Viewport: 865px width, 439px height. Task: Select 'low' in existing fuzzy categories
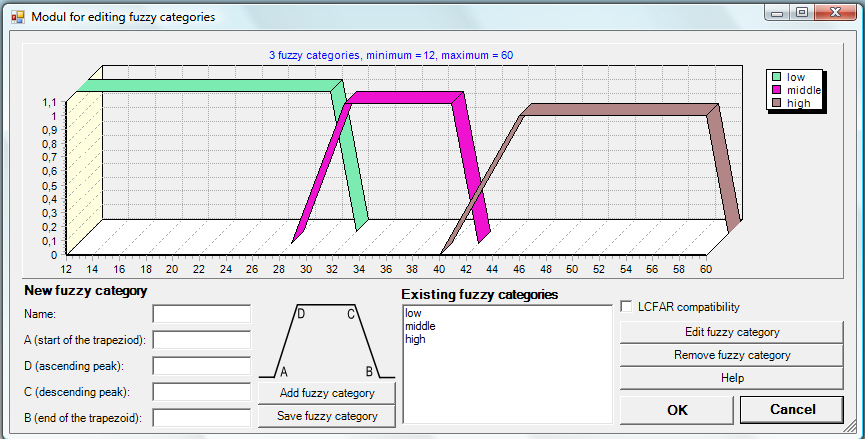[413, 313]
